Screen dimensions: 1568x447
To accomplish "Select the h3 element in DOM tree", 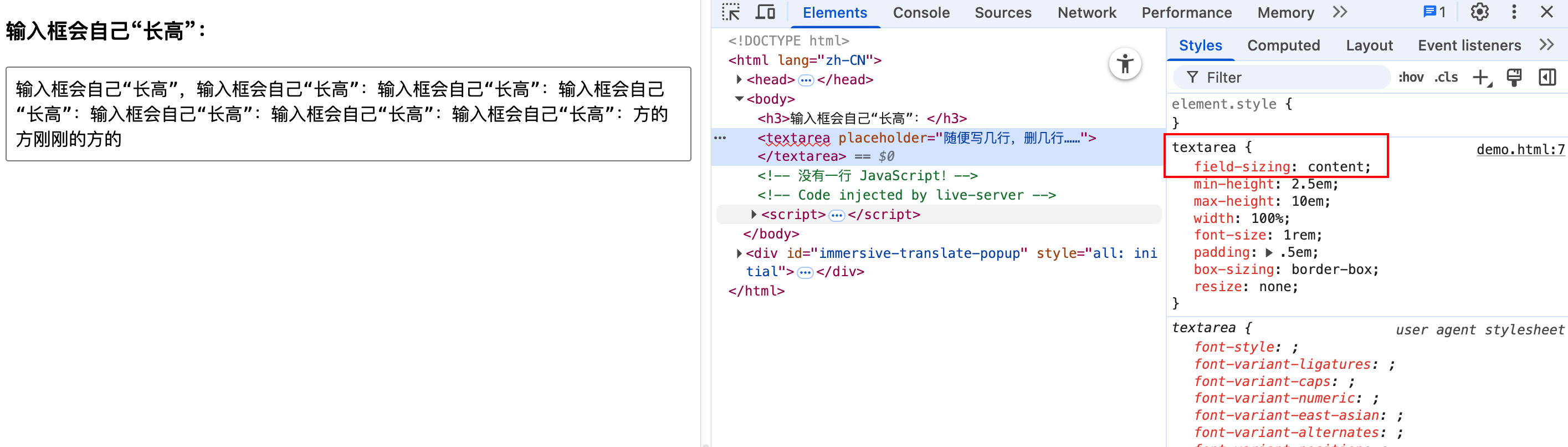I will 862,118.
